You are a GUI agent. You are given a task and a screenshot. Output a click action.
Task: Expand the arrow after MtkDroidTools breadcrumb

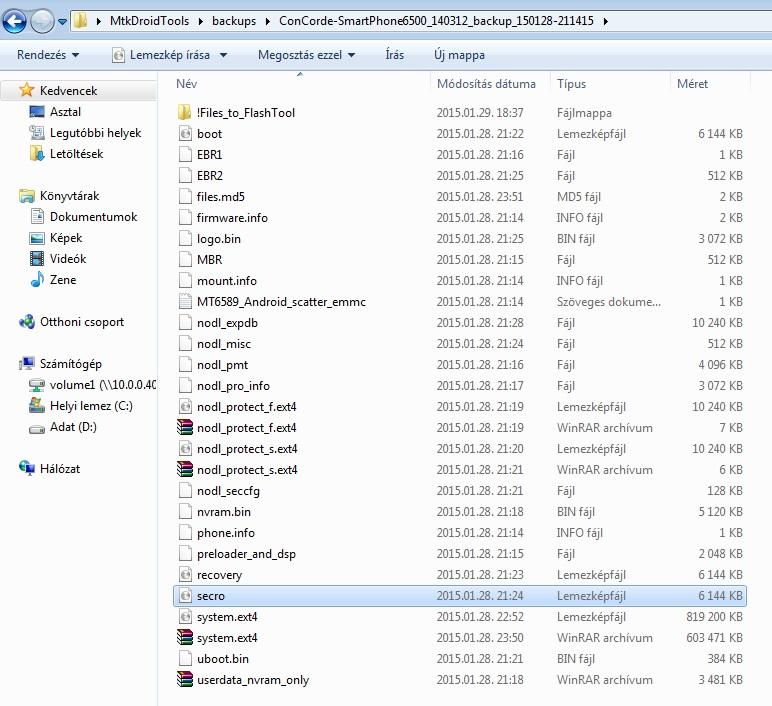click(201, 21)
